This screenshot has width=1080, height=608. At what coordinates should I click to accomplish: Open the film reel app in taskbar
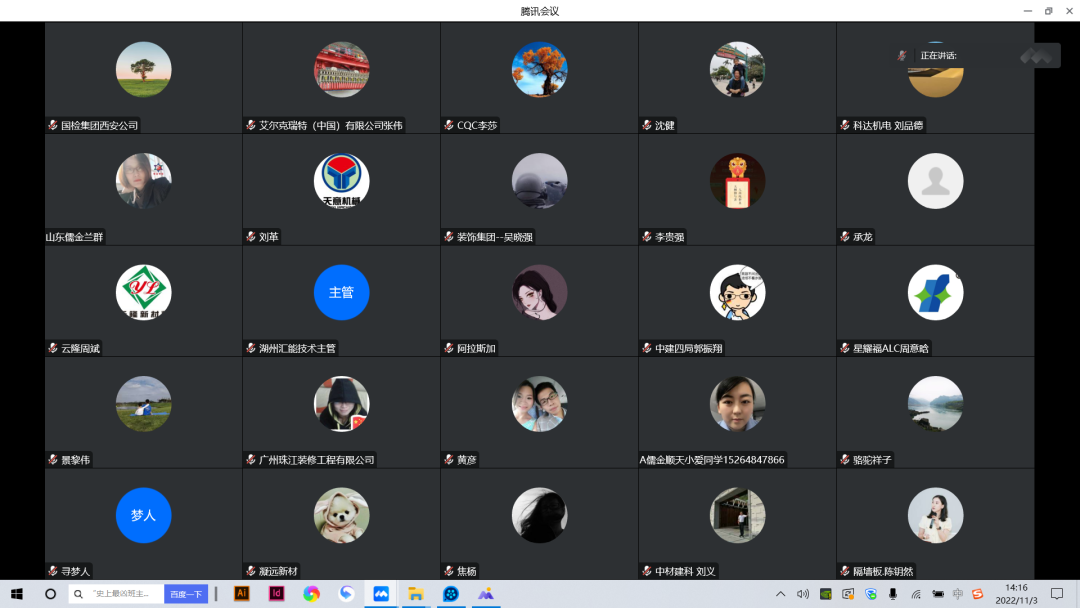tap(450, 594)
